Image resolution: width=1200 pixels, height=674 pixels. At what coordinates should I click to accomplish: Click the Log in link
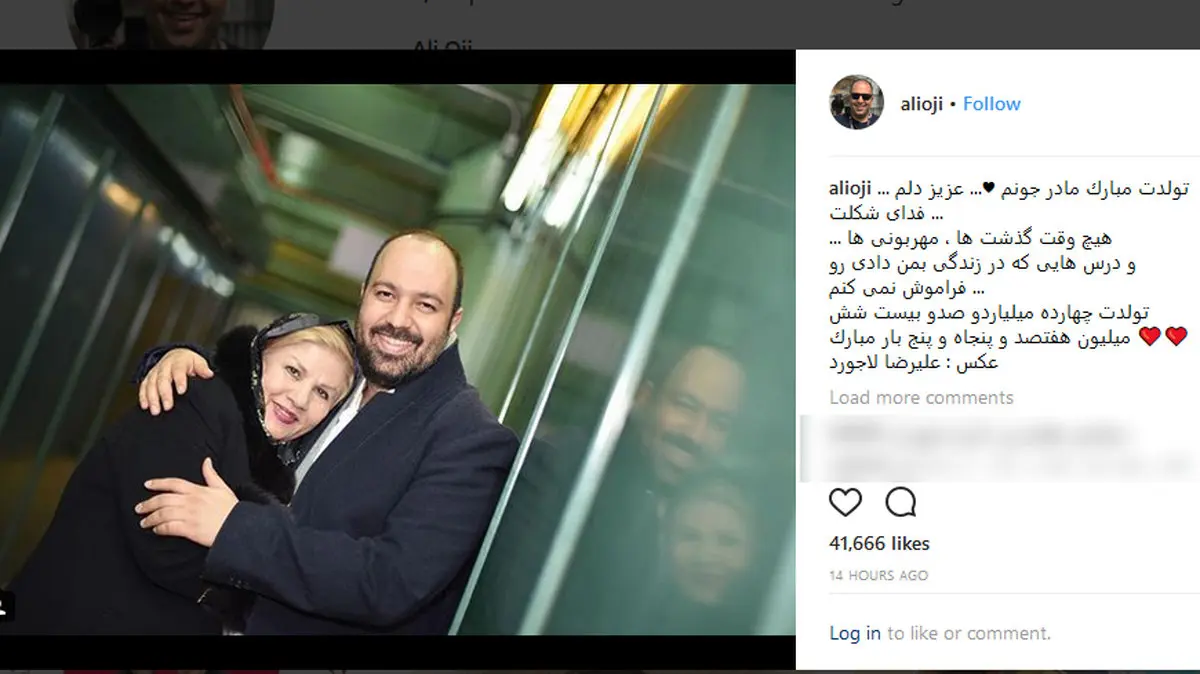855,633
